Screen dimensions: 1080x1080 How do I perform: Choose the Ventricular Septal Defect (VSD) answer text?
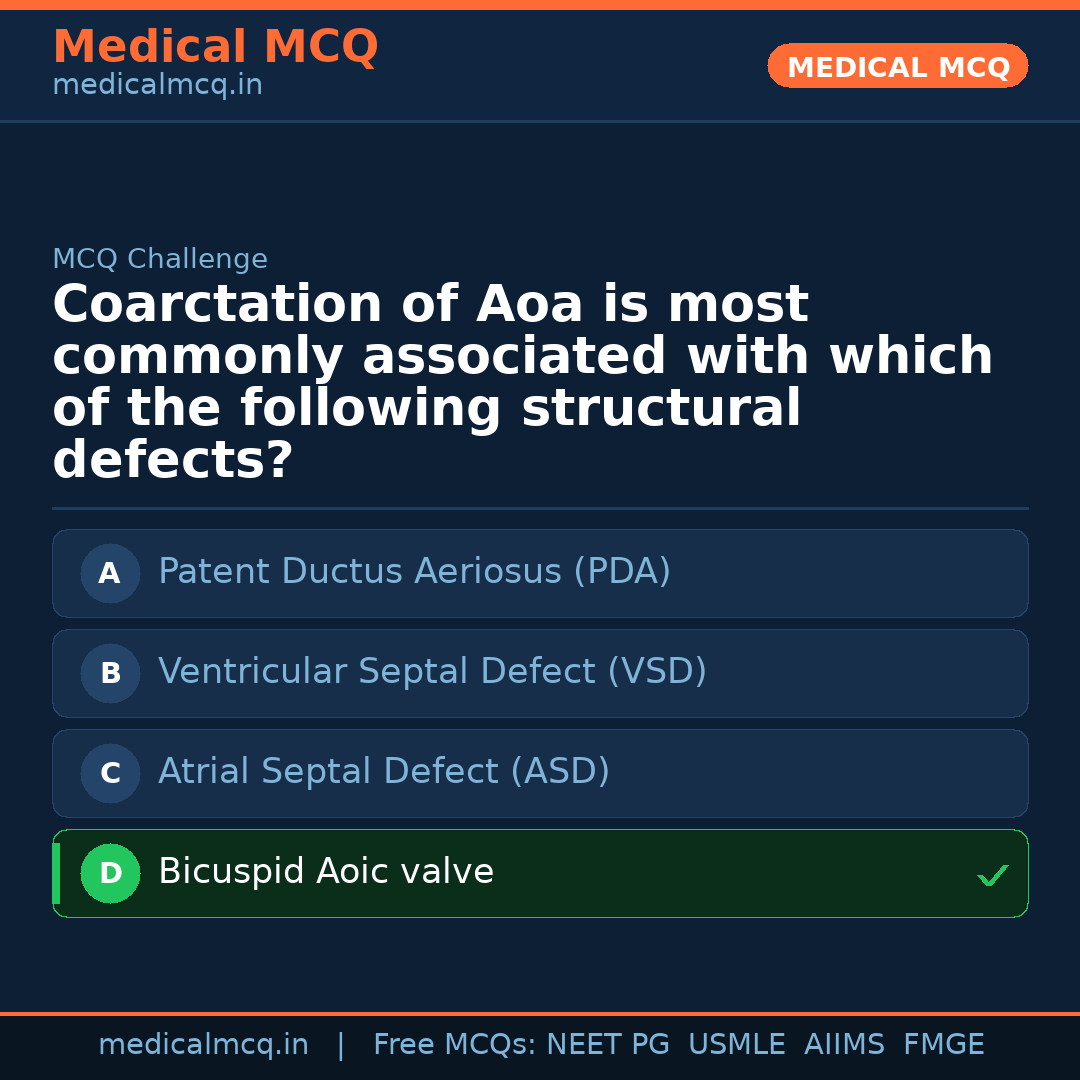[432, 672]
